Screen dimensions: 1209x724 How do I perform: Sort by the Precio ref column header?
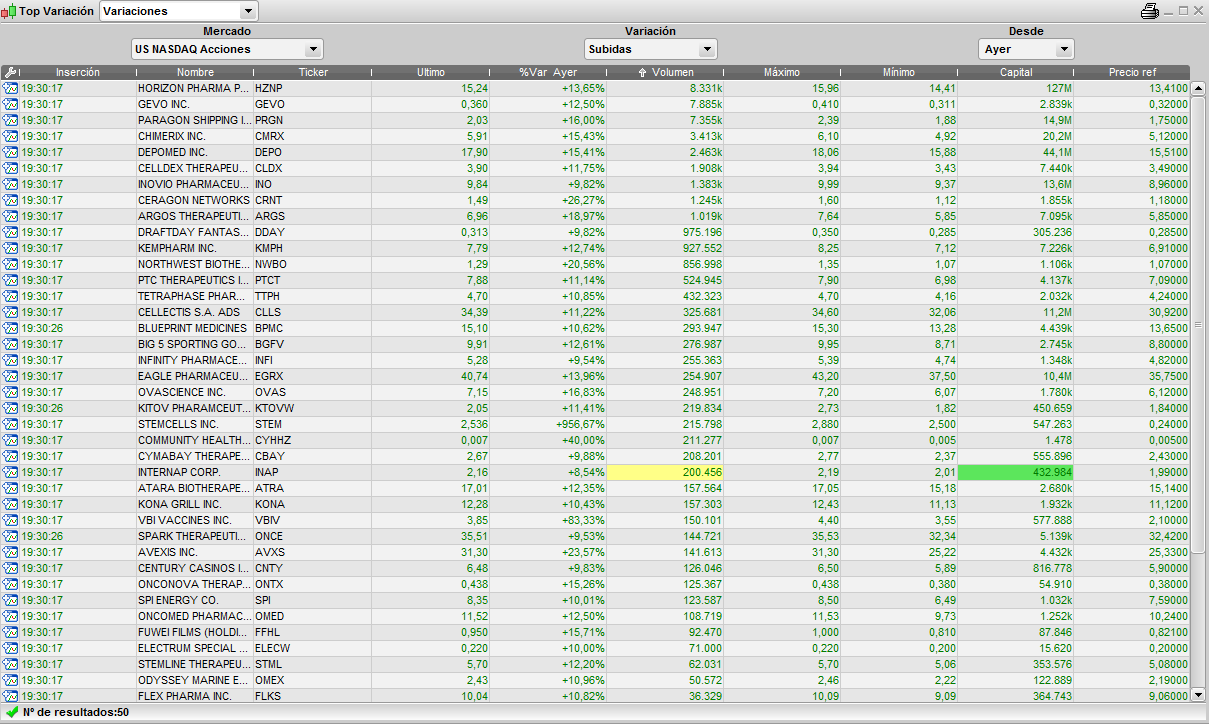pyautogui.click(x=1132, y=73)
